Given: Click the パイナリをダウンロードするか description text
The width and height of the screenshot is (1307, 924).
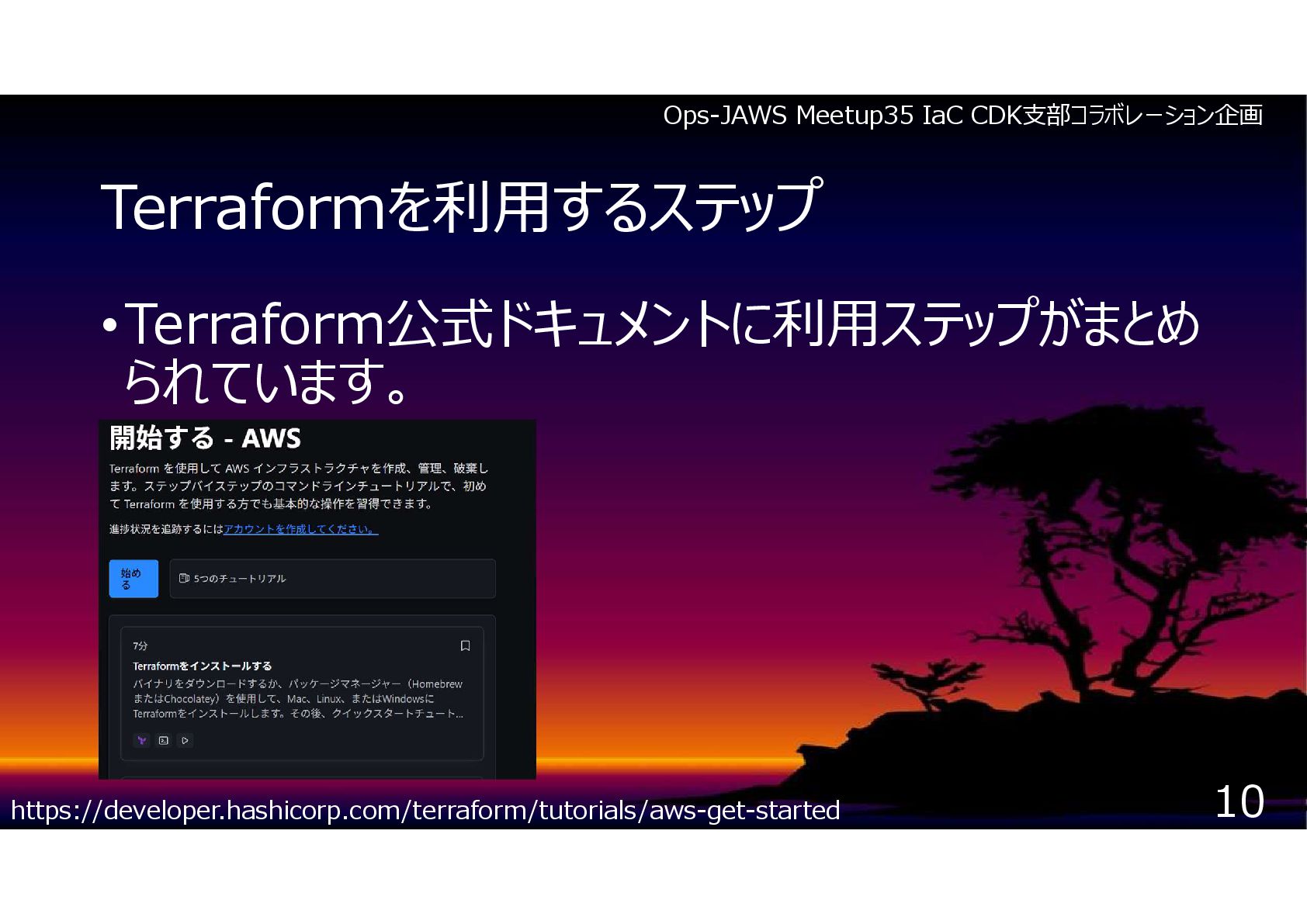Looking at the screenshot, I should [298, 698].
